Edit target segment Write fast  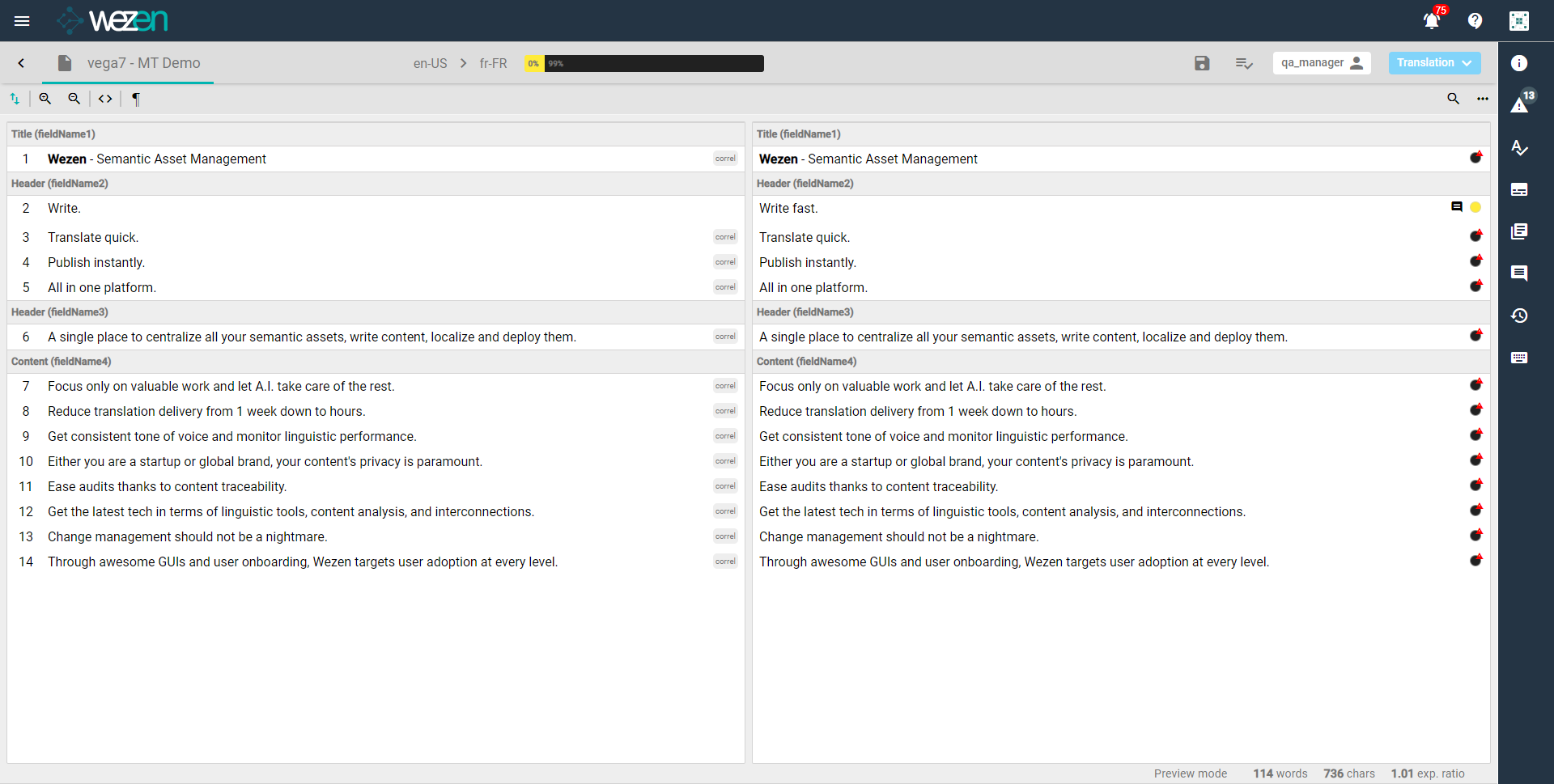point(788,209)
